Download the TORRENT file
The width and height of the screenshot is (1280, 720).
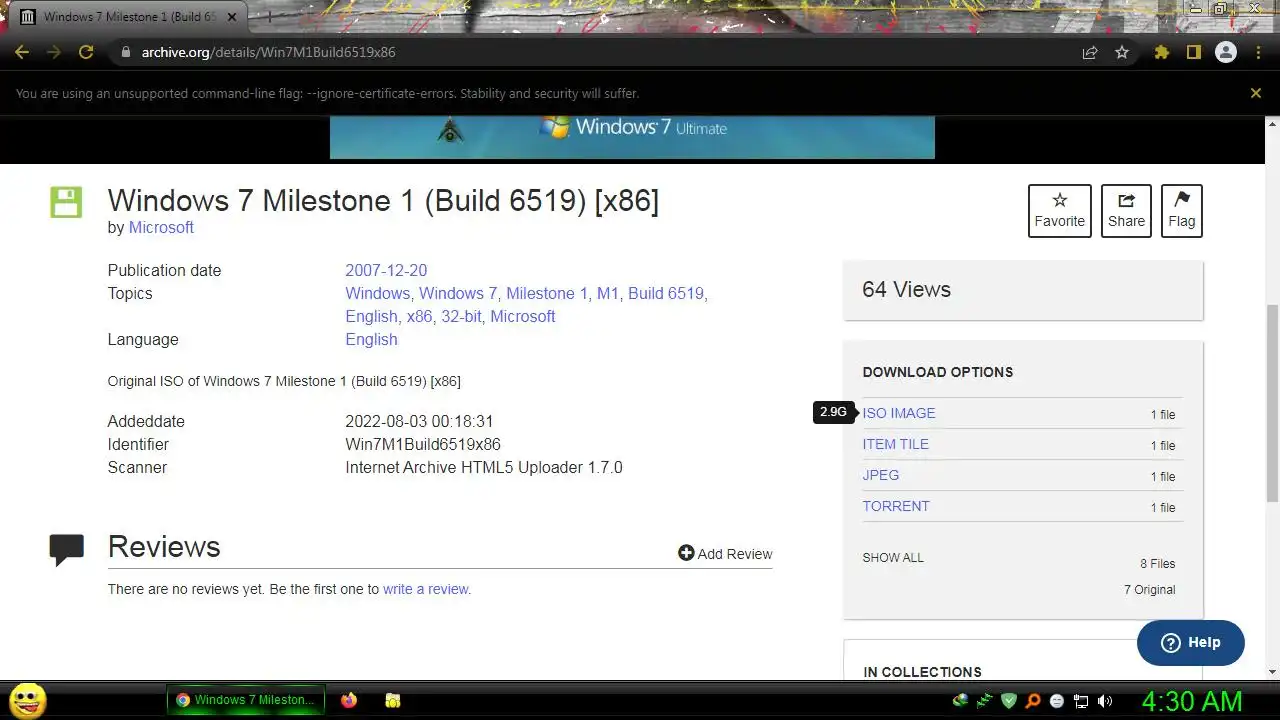click(x=896, y=506)
